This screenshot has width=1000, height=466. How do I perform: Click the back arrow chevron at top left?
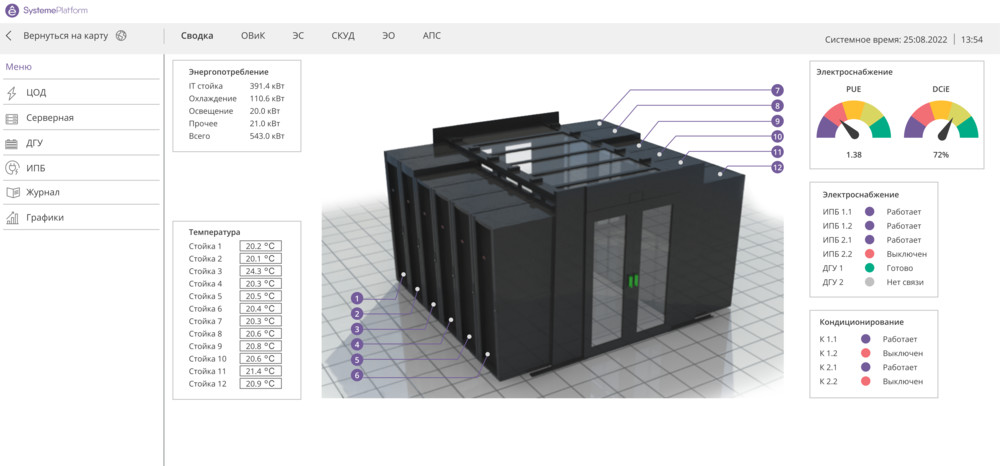pos(9,36)
